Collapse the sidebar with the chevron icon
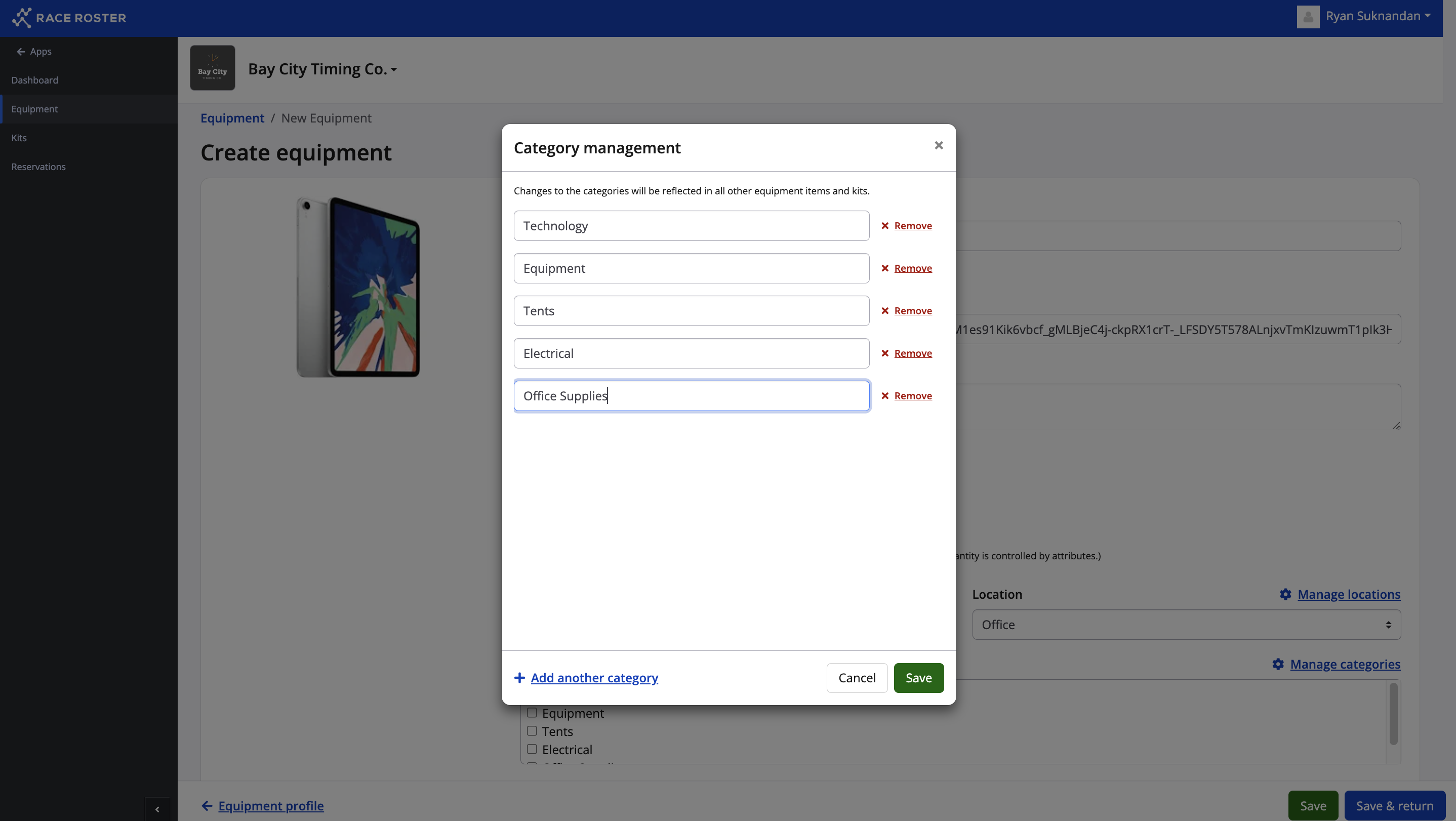 (x=157, y=809)
